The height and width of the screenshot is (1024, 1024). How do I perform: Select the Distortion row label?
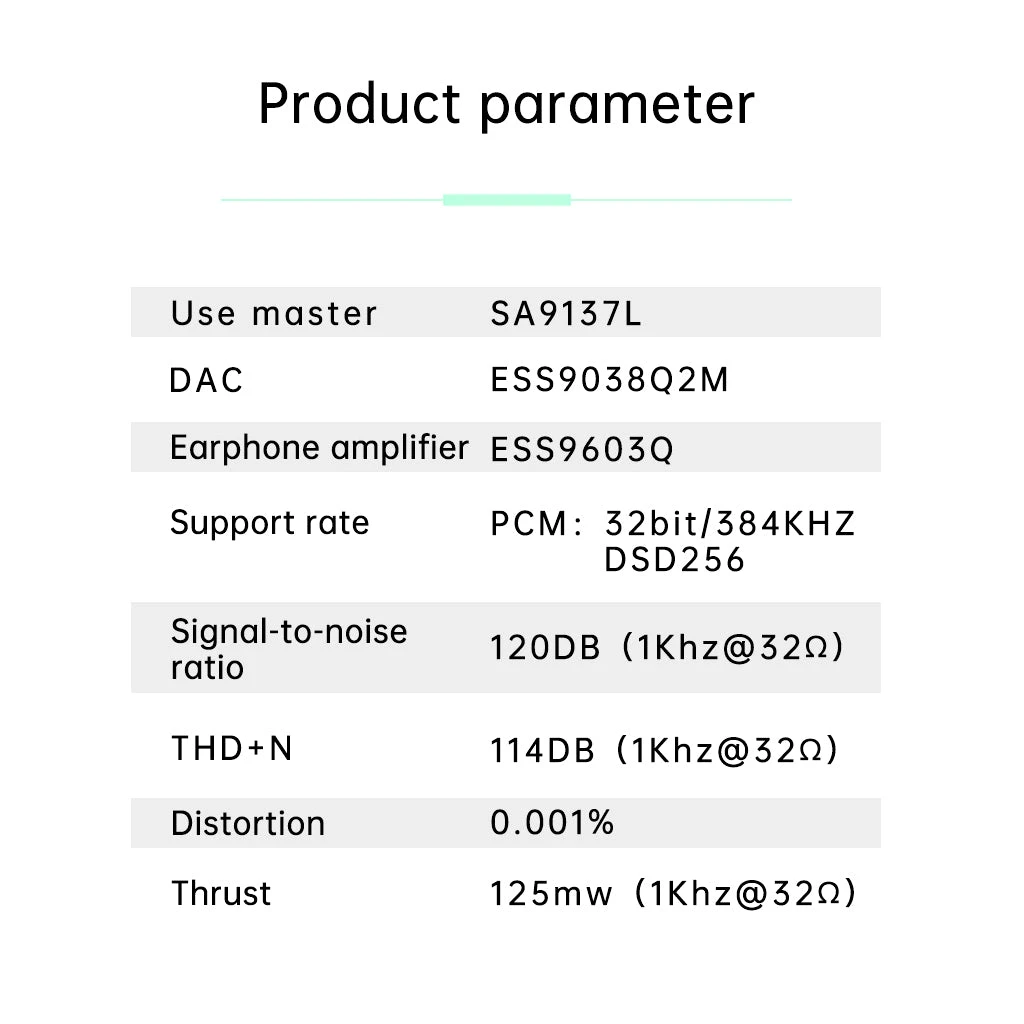click(248, 824)
